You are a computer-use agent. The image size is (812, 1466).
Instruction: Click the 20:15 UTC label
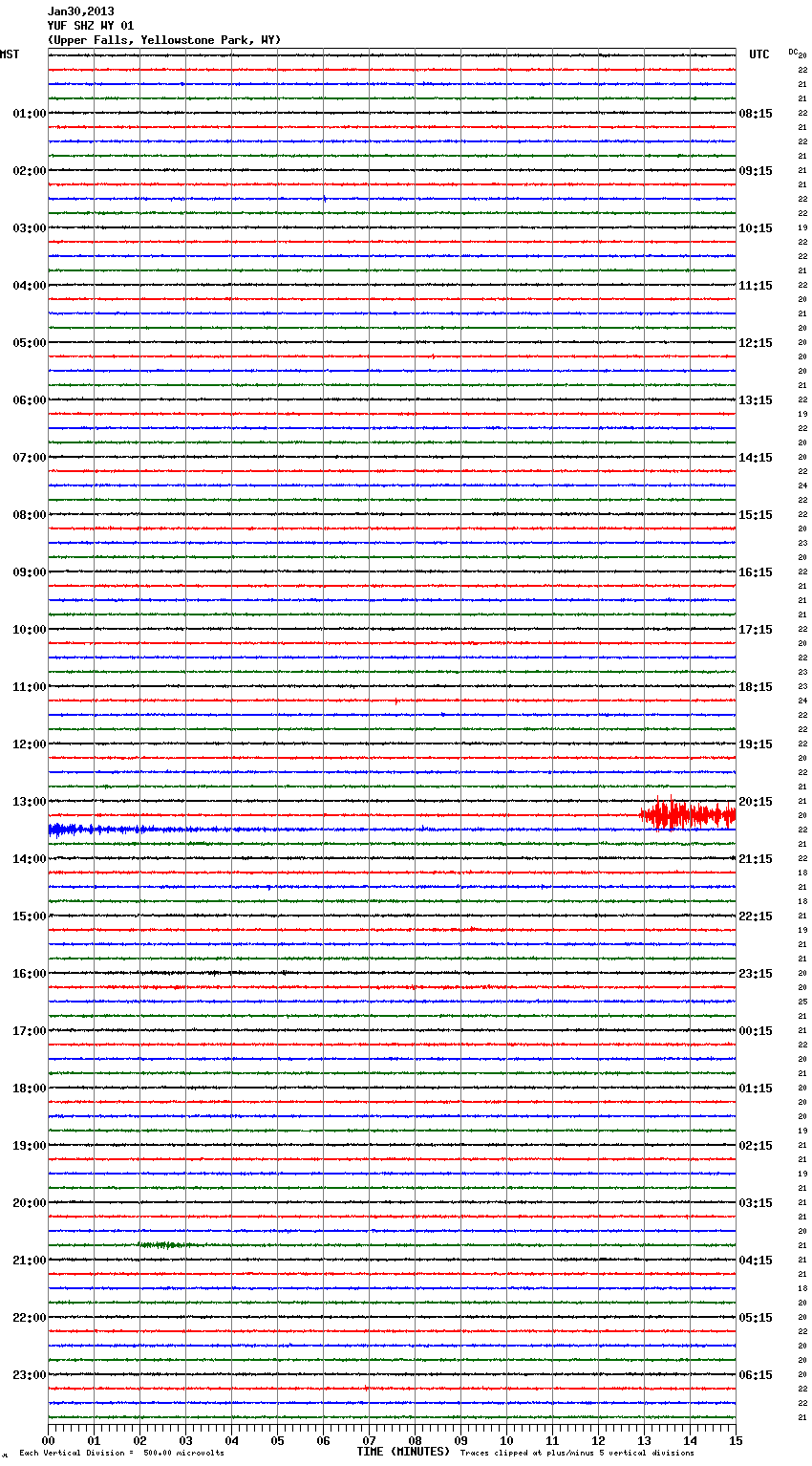pyautogui.click(x=756, y=802)
